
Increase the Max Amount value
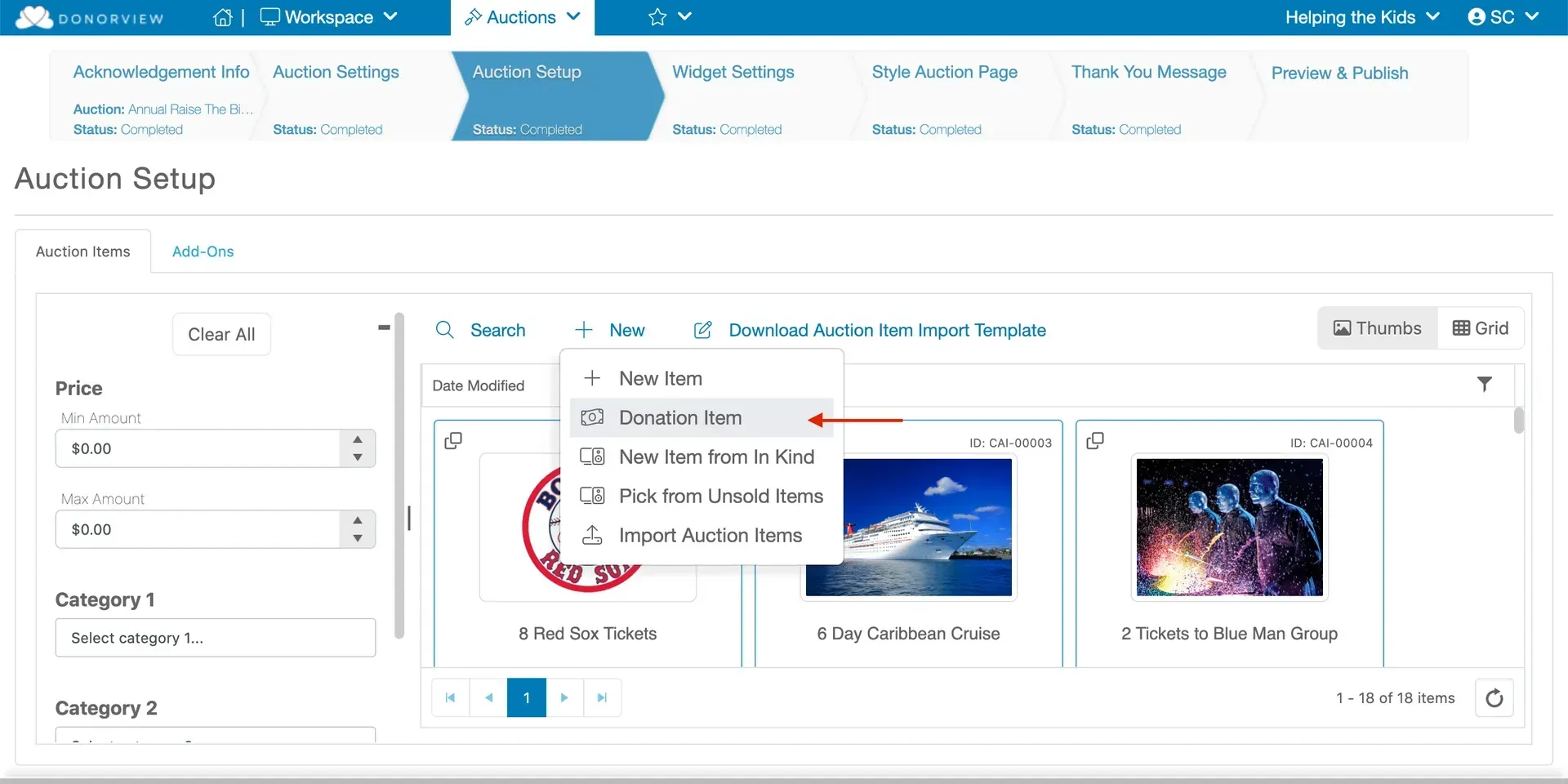tap(358, 520)
